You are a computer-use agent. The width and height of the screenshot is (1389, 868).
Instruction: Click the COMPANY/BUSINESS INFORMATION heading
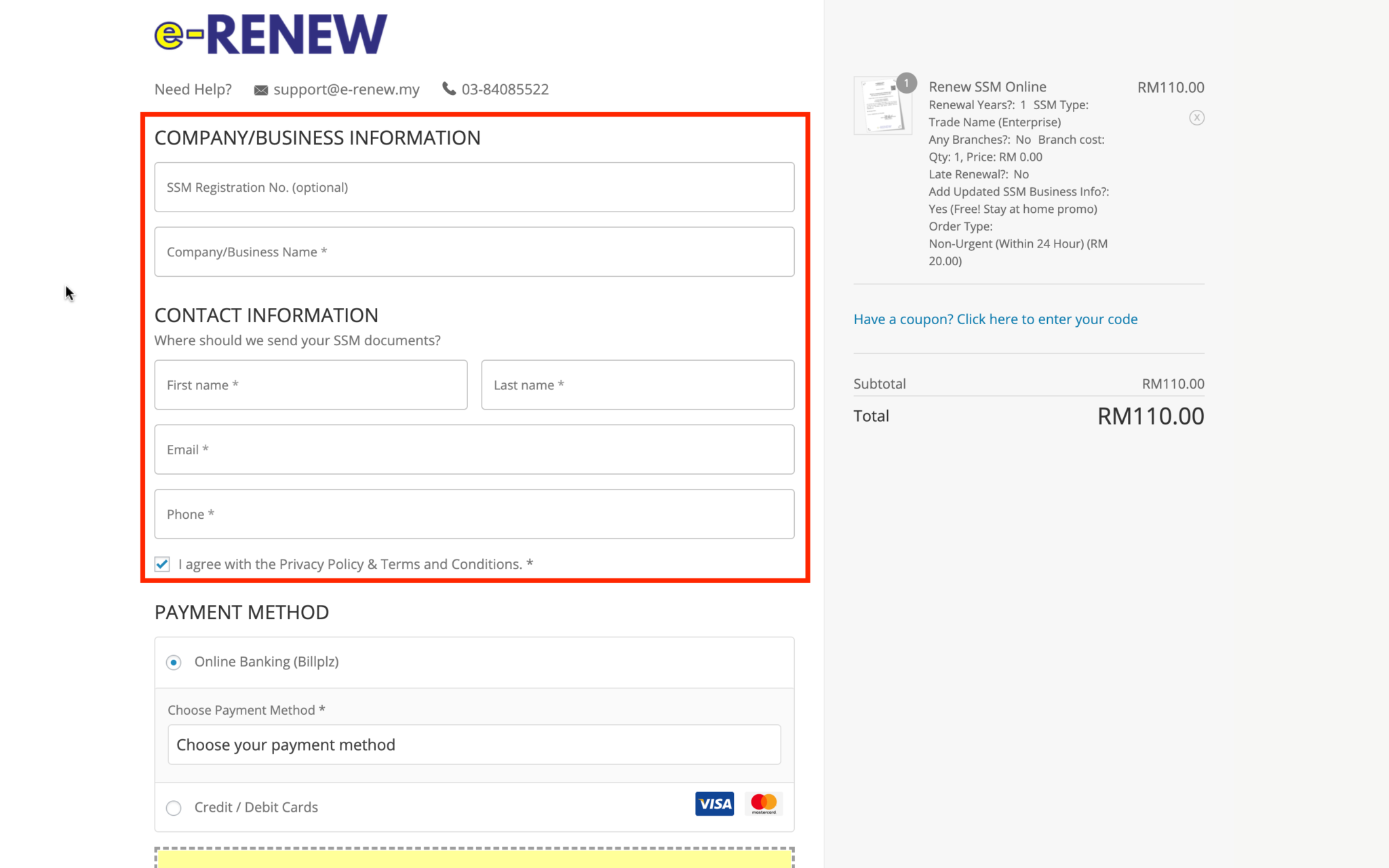tap(317, 137)
